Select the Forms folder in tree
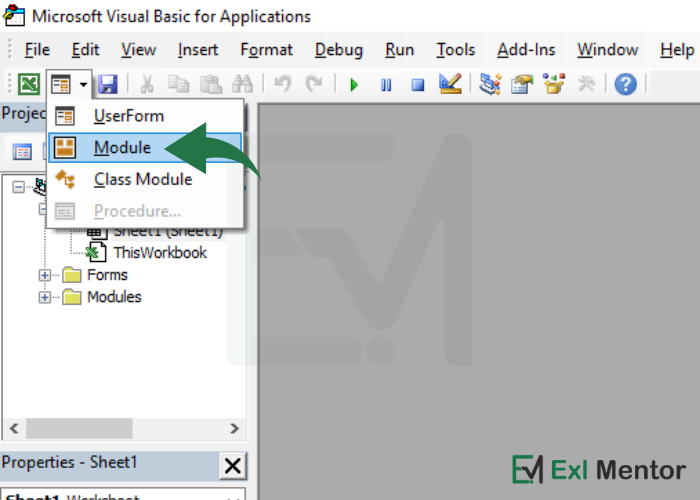Viewport: 700px width, 500px height. tap(107, 275)
